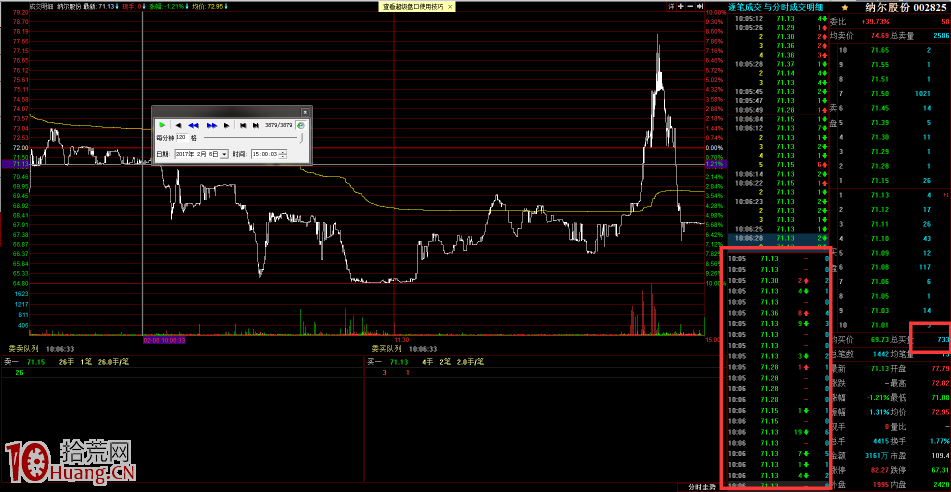Screen dimensions: 951x492
Task: Click the 分时走势 tab at bottom right
Action: [x=702, y=487]
